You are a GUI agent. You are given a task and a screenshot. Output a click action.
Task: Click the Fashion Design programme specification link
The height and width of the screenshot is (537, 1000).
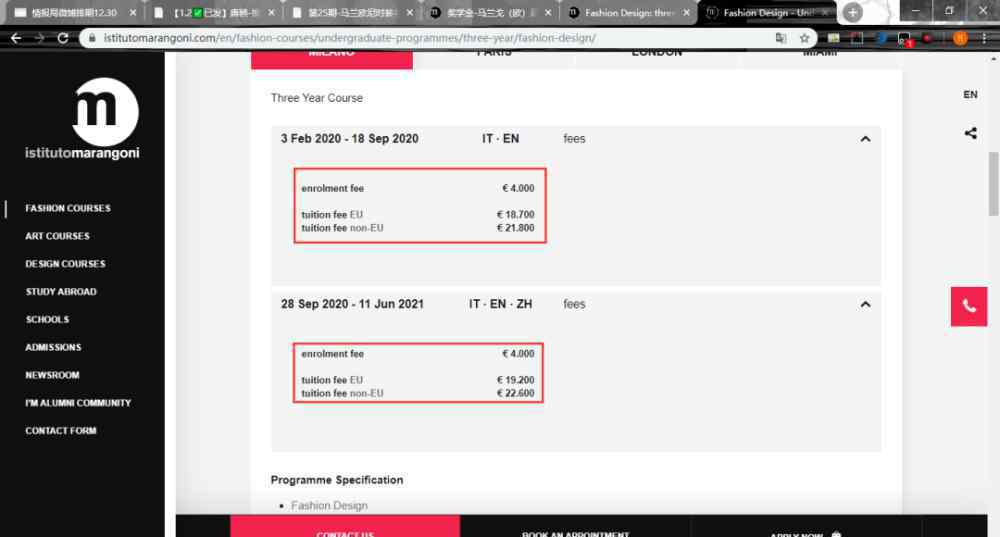329,506
